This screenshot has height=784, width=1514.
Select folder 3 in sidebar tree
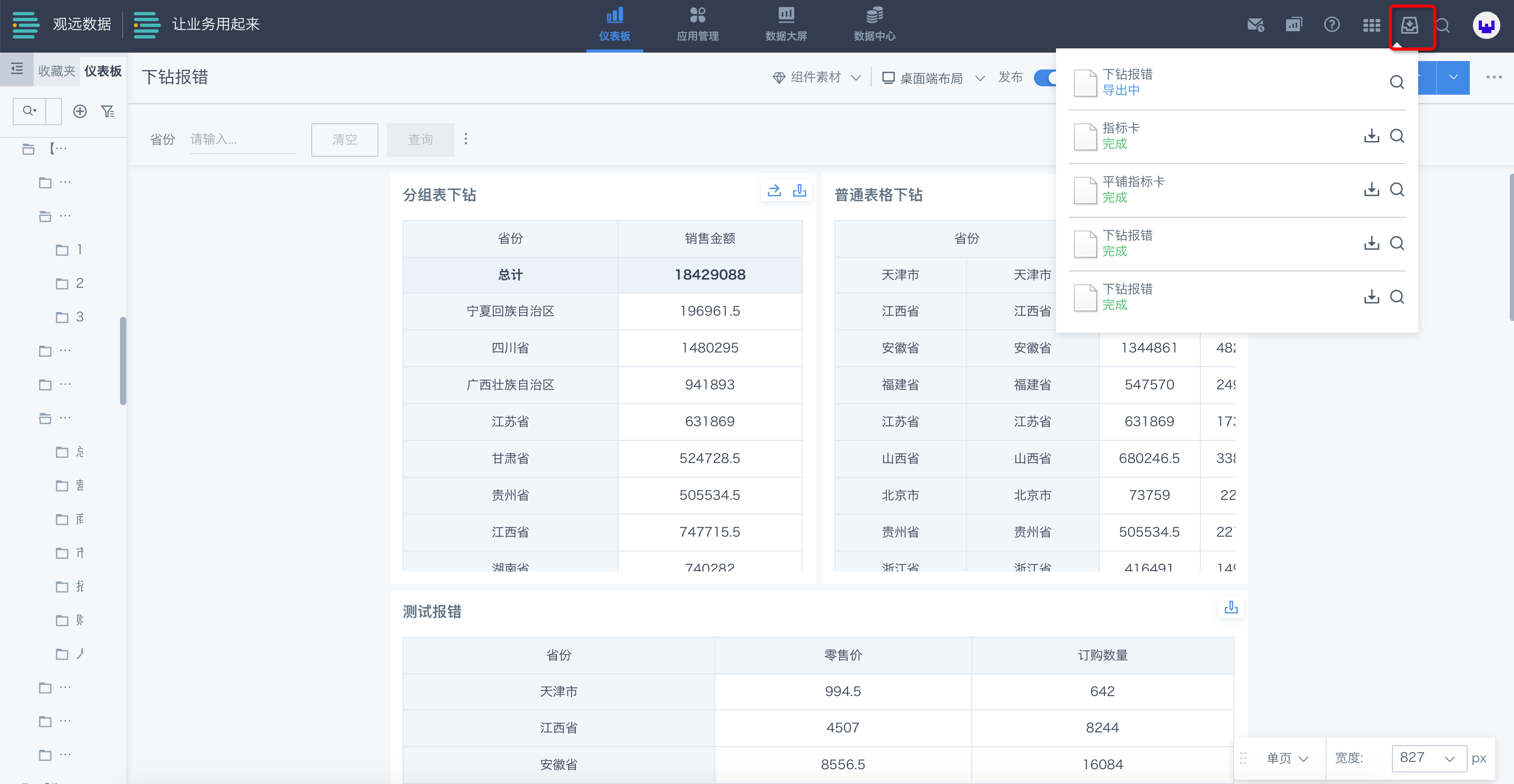[69, 317]
